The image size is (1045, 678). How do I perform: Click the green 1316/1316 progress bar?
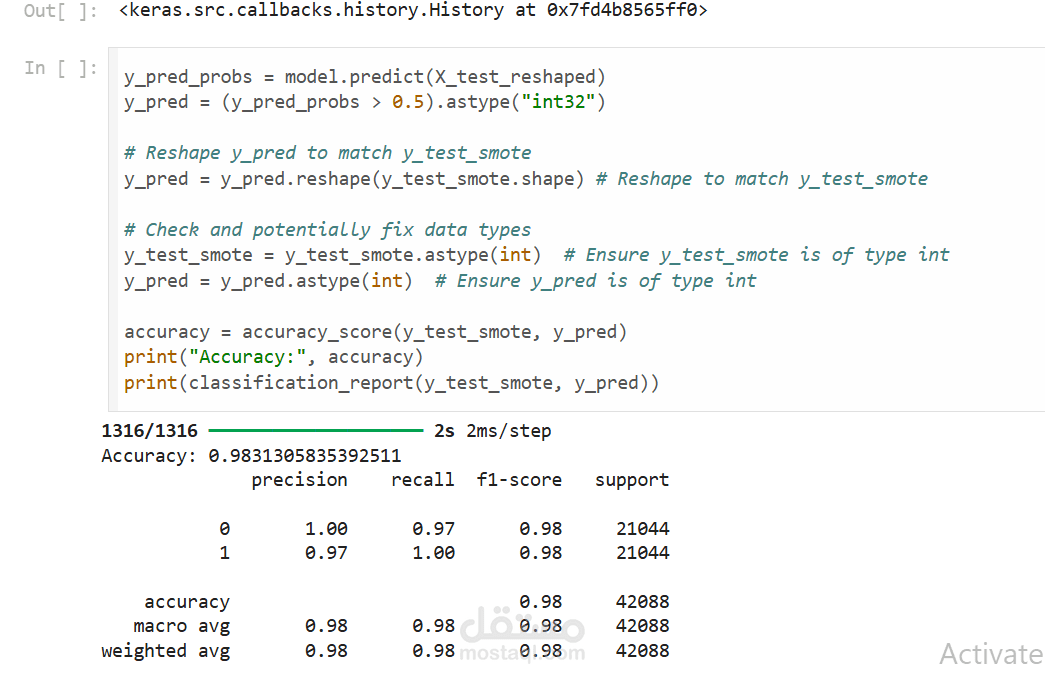coord(316,432)
